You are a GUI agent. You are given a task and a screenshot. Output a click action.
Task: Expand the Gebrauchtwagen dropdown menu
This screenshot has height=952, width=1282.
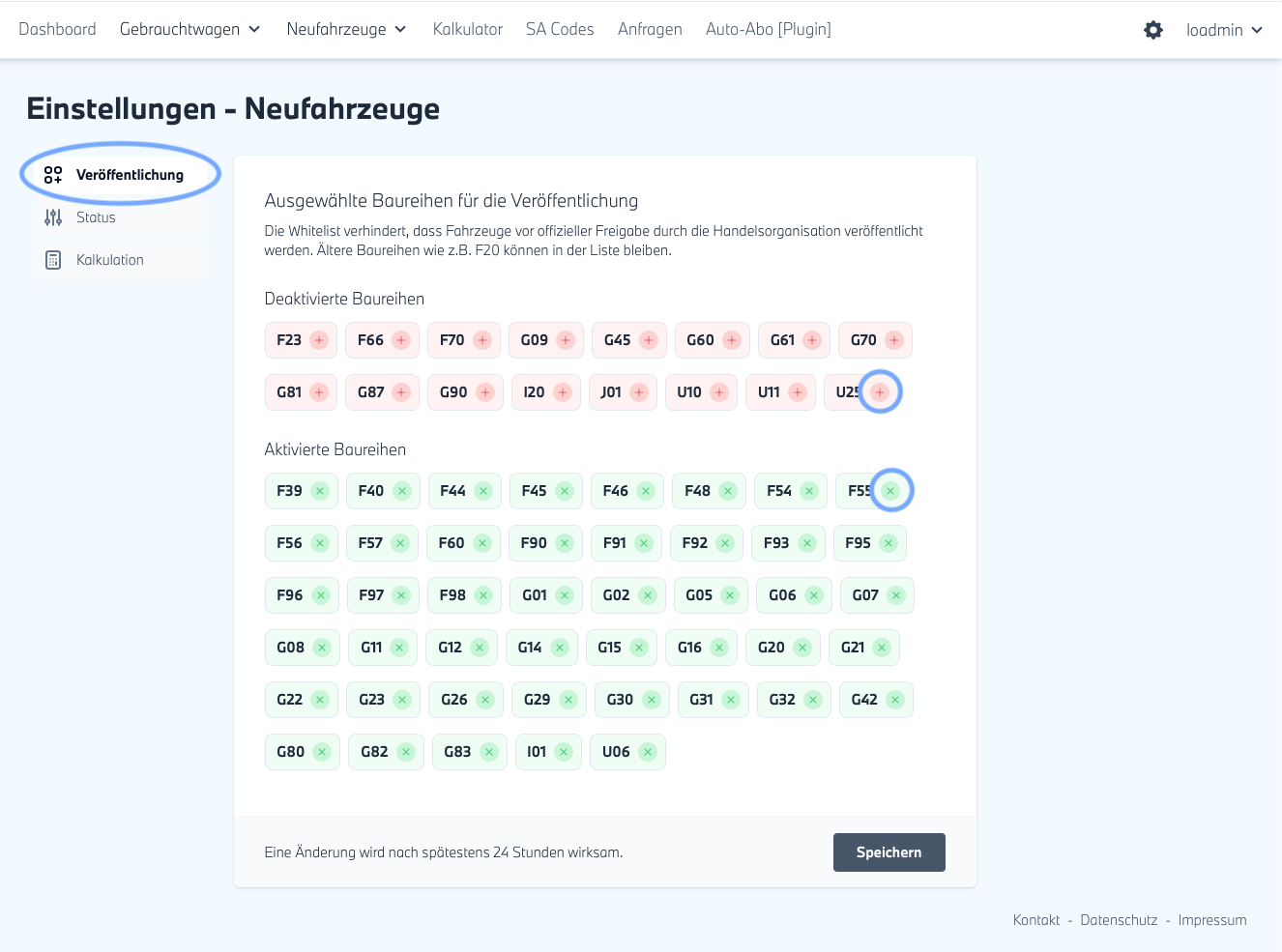189,30
